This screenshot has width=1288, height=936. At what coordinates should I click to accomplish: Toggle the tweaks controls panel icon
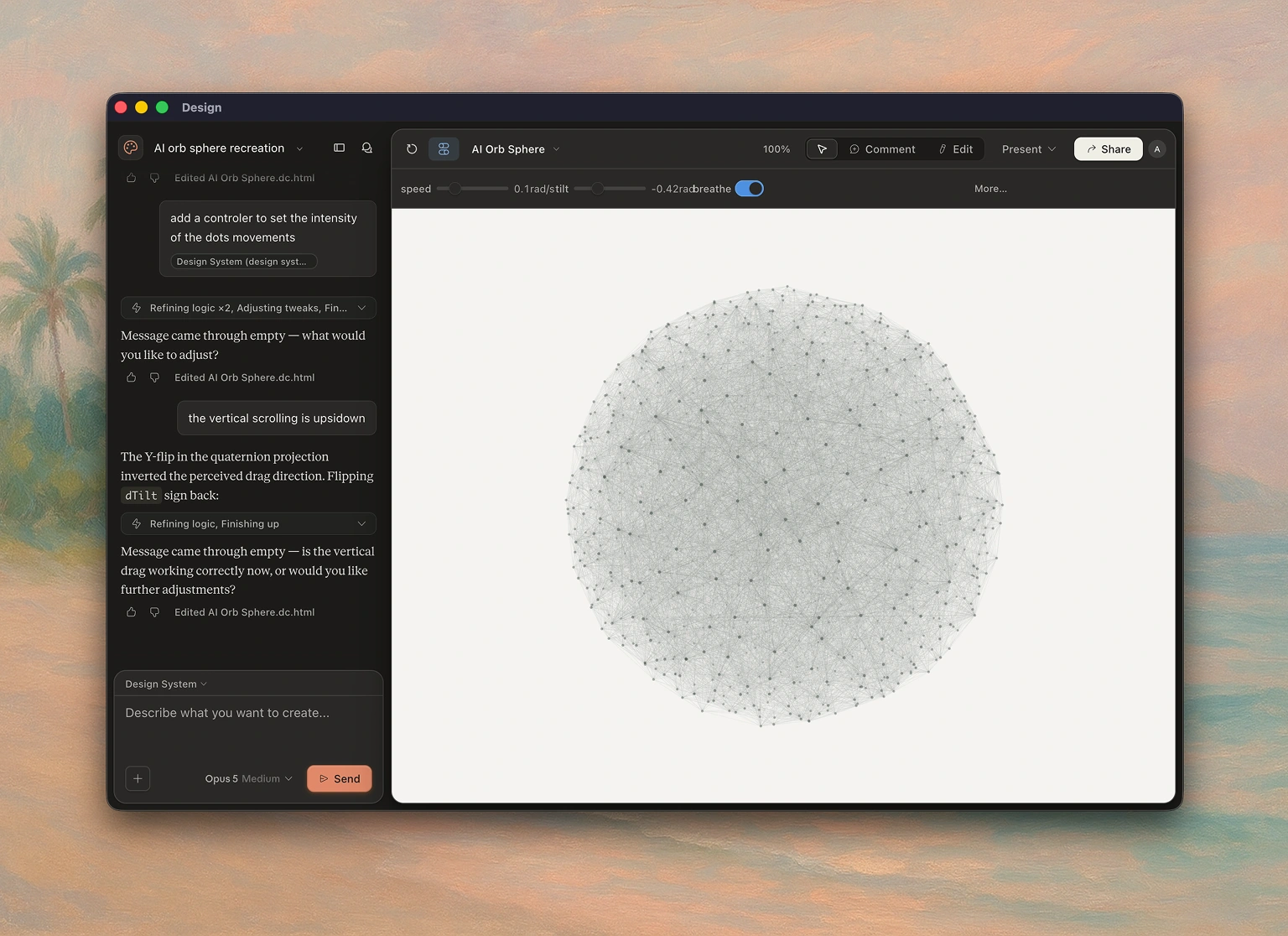click(x=444, y=149)
